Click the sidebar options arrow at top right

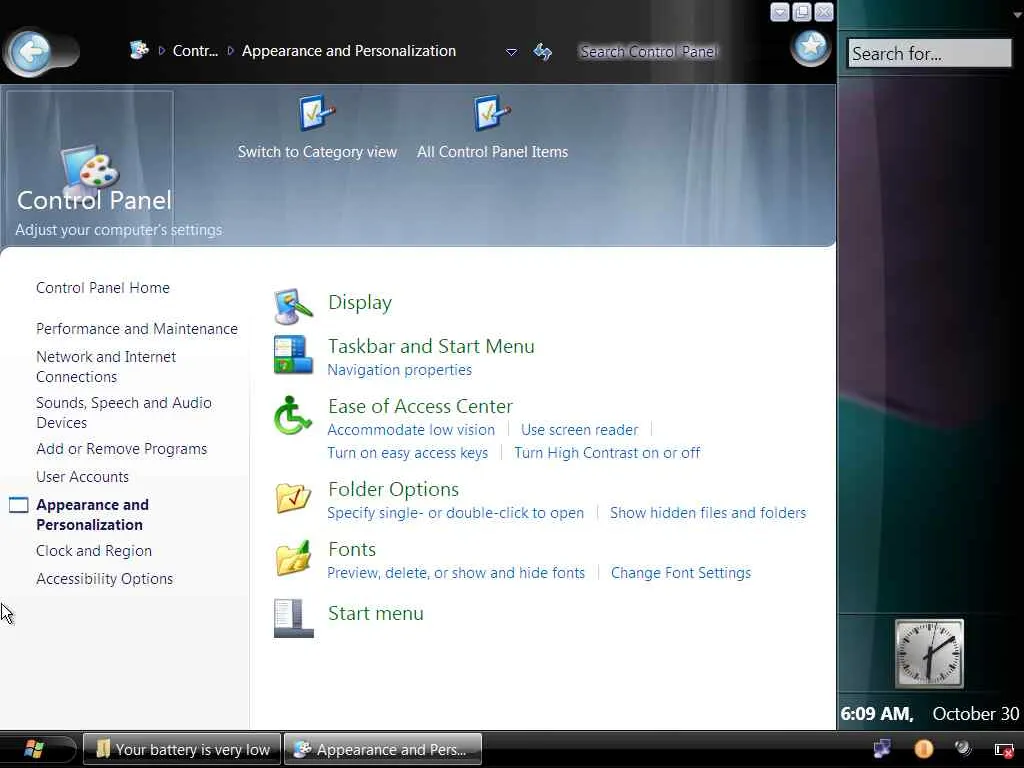click(x=1018, y=16)
